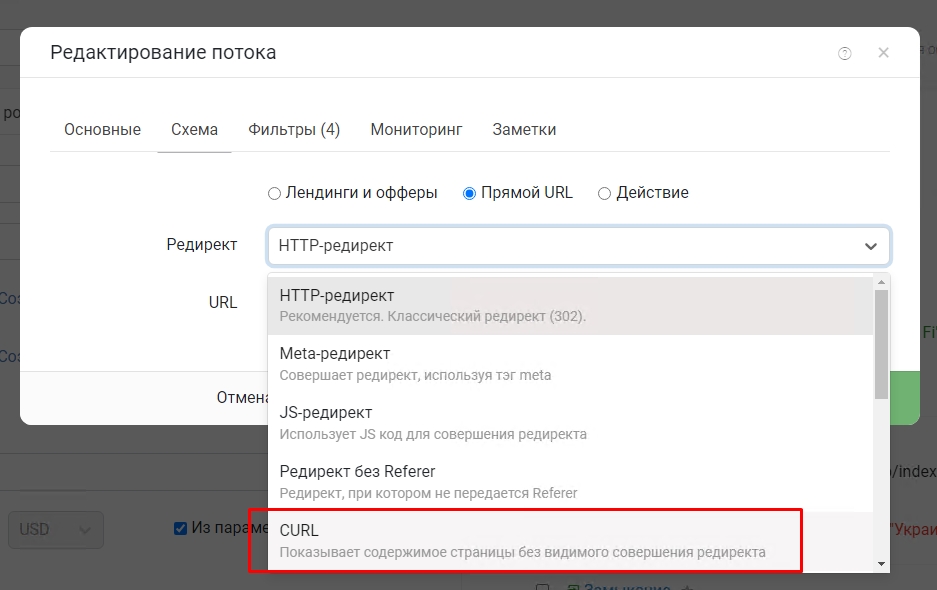Open the Фильтры (4) tab
Viewport: 937px width, 590px height.
[294, 130]
